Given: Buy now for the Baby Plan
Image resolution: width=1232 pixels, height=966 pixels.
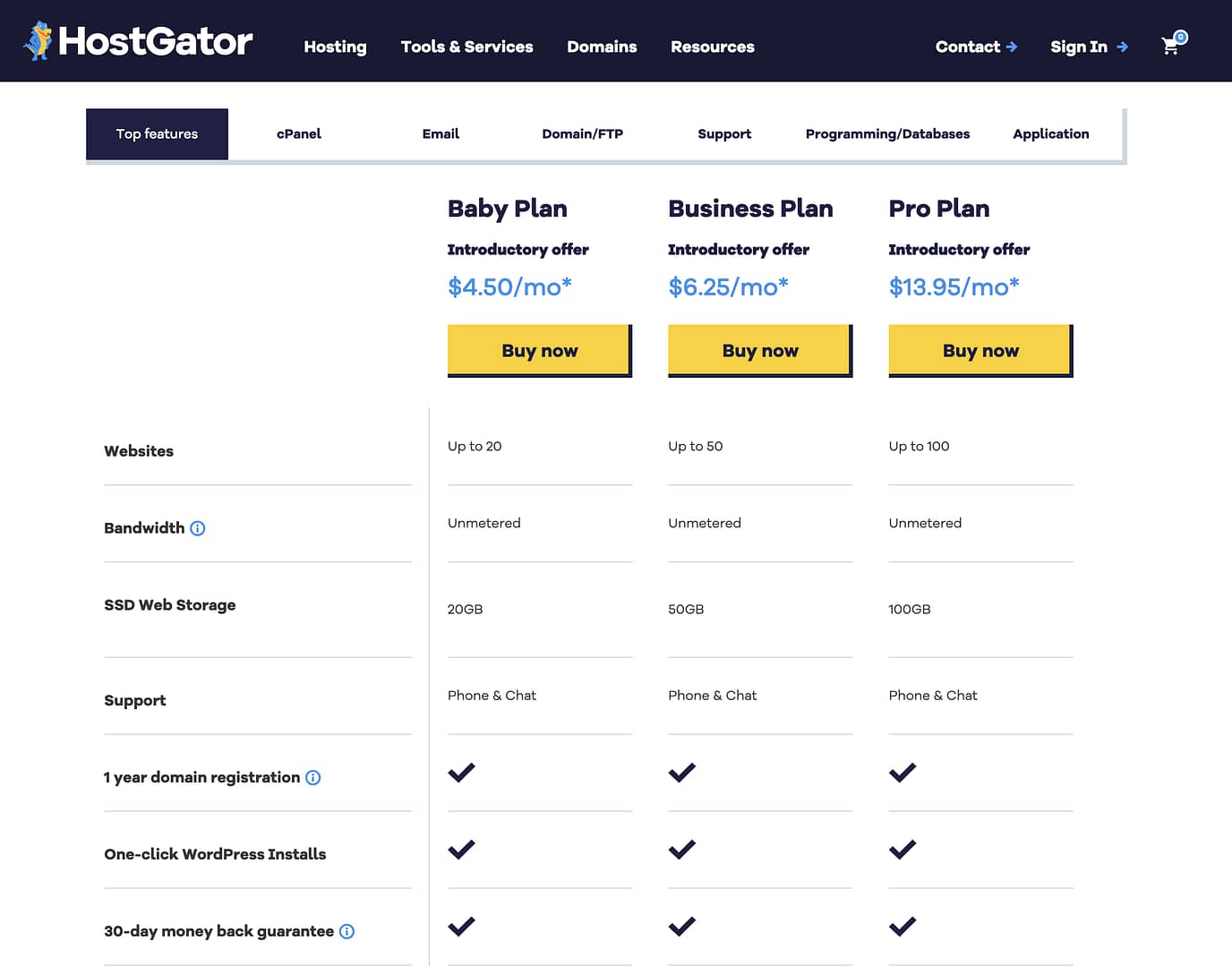Looking at the screenshot, I should pos(540,350).
